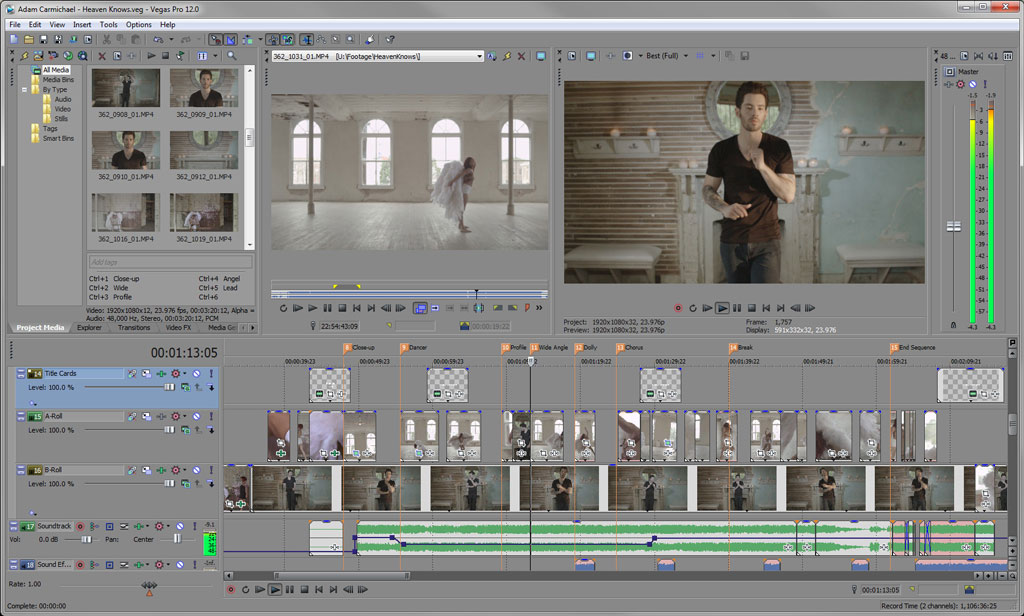Select the Smart Bins folder
Image resolution: width=1024 pixels, height=616 pixels.
click(58, 138)
